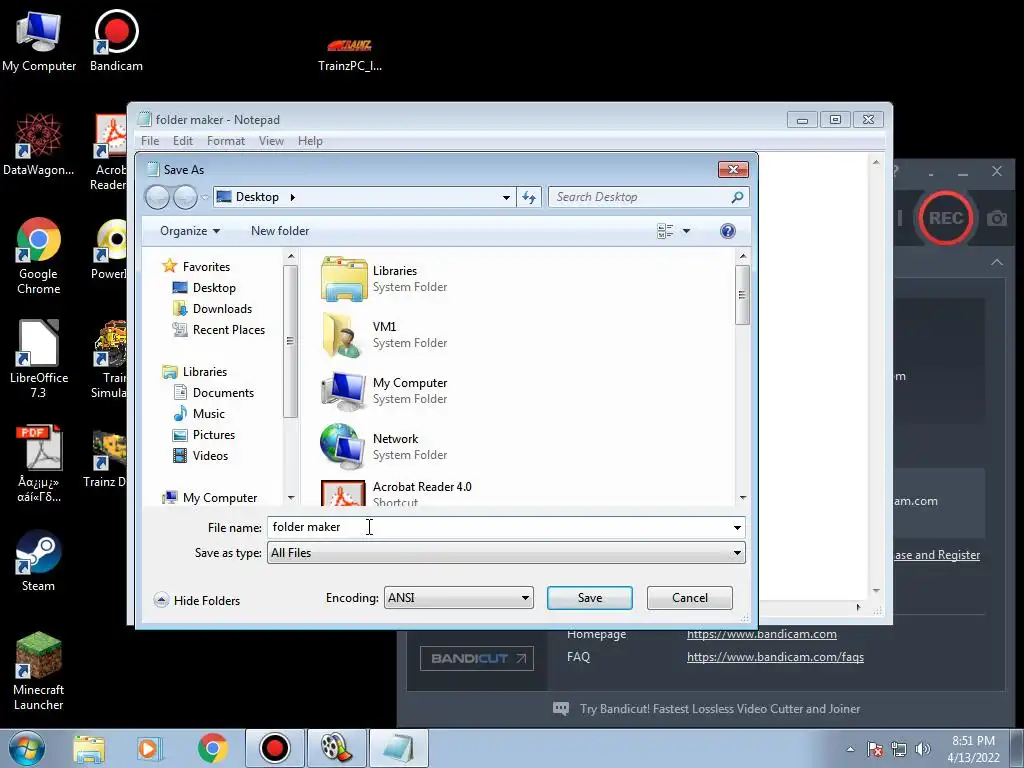Click the navigation pane scrollbar thumb

pos(291,341)
